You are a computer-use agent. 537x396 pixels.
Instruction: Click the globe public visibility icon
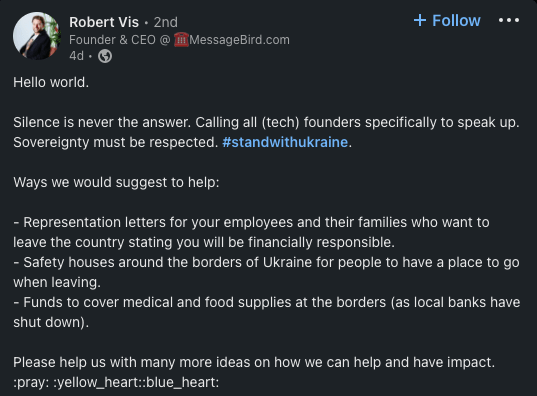105,56
